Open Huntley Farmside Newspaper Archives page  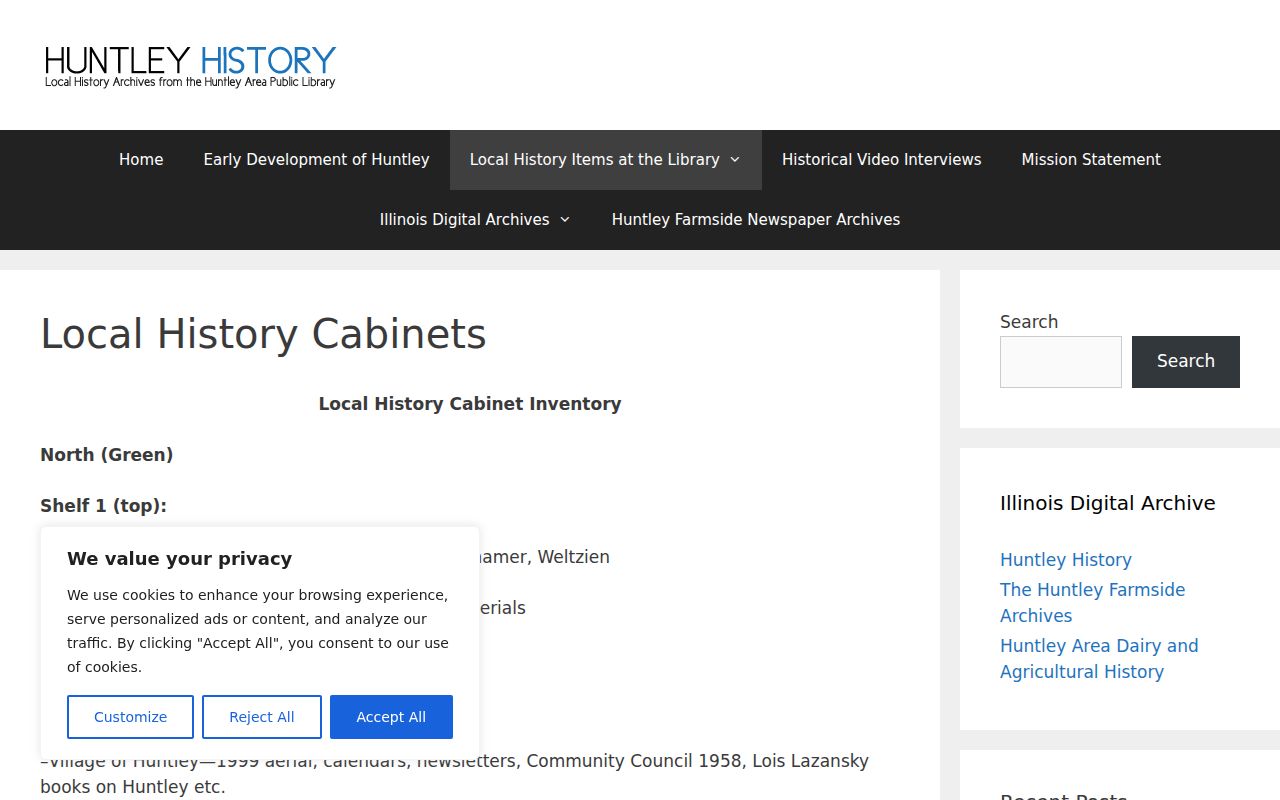pos(756,220)
